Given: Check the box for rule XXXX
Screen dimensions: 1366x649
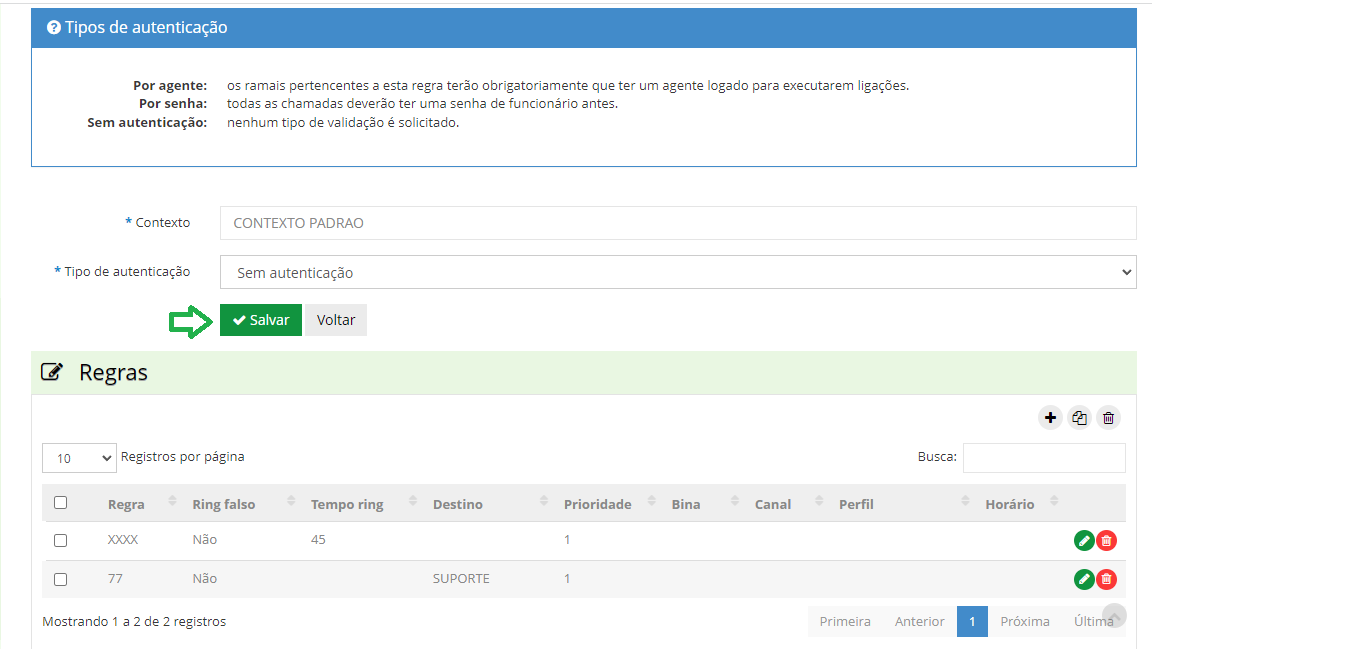Looking at the screenshot, I should (x=60, y=540).
